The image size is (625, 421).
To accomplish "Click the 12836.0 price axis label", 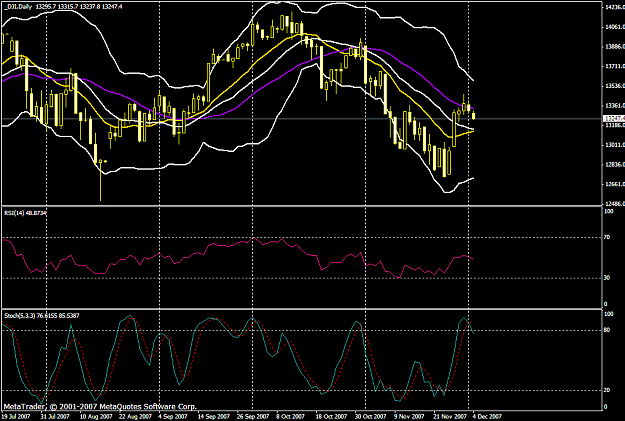I will click(615, 165).
